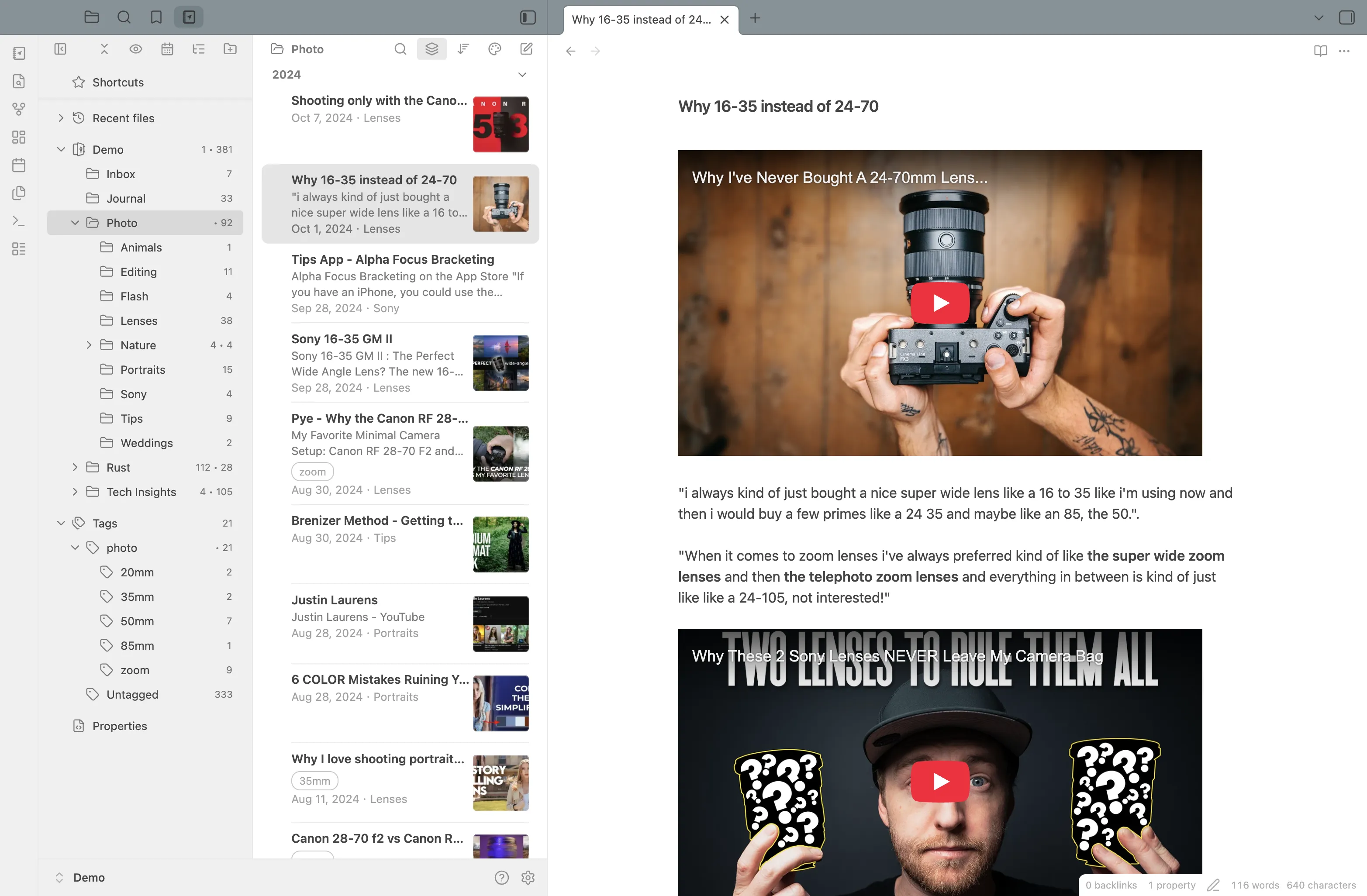Play the 24-70mm lens video
Image resolution: width=1367 pixels, height=896 pixels.
940,303
